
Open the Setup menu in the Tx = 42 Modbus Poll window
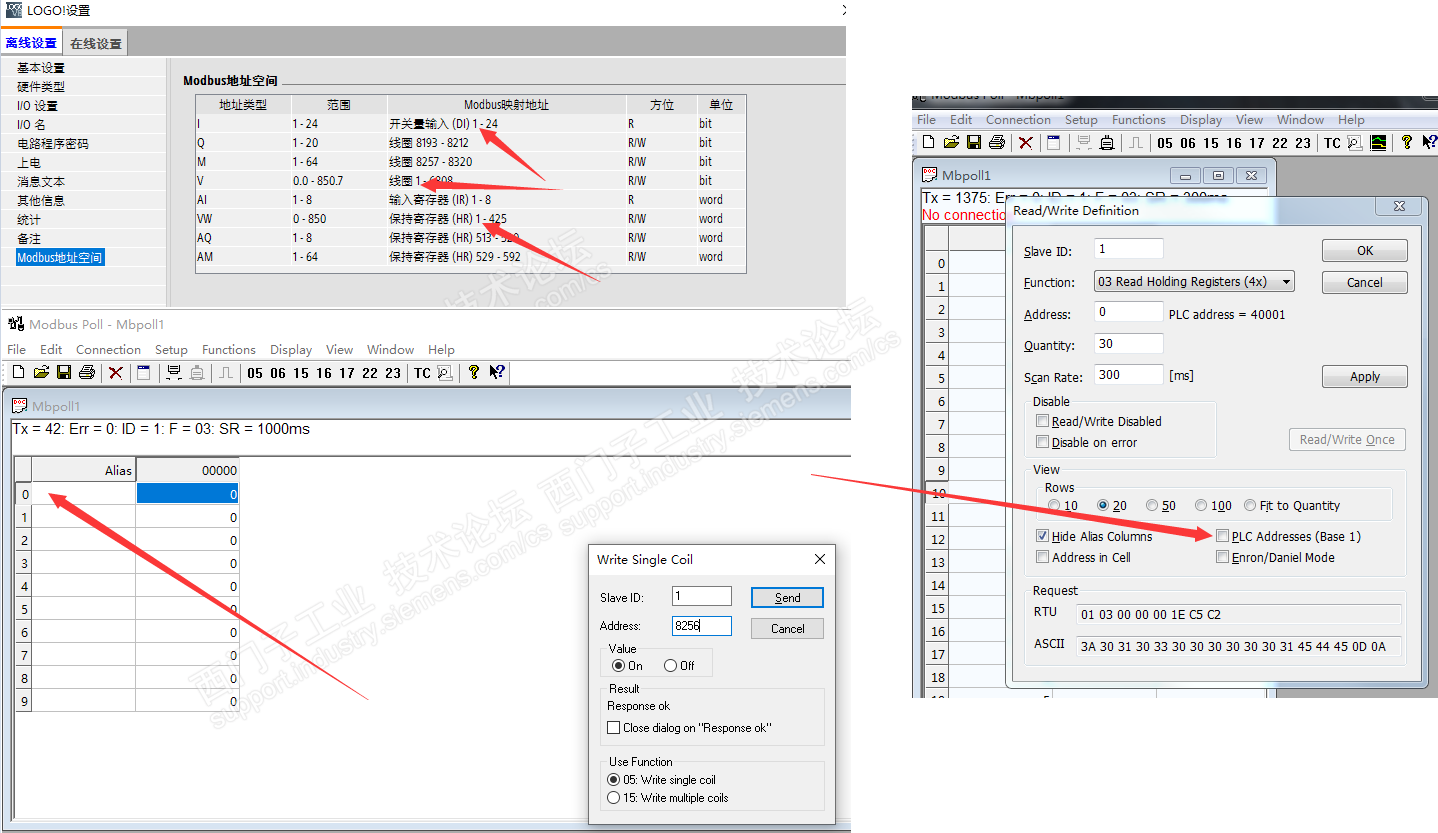pos(171,349)
